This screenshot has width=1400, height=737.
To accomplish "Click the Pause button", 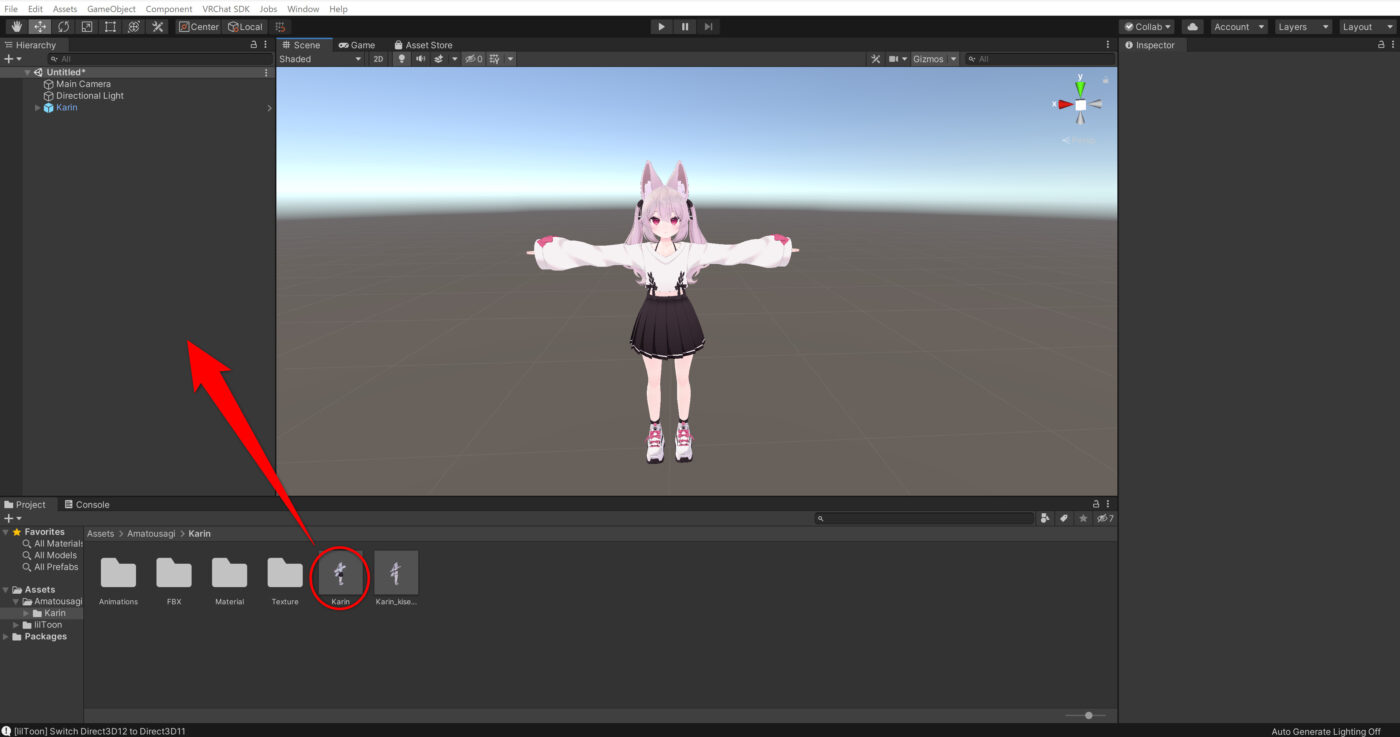I will tap(685, 27).
